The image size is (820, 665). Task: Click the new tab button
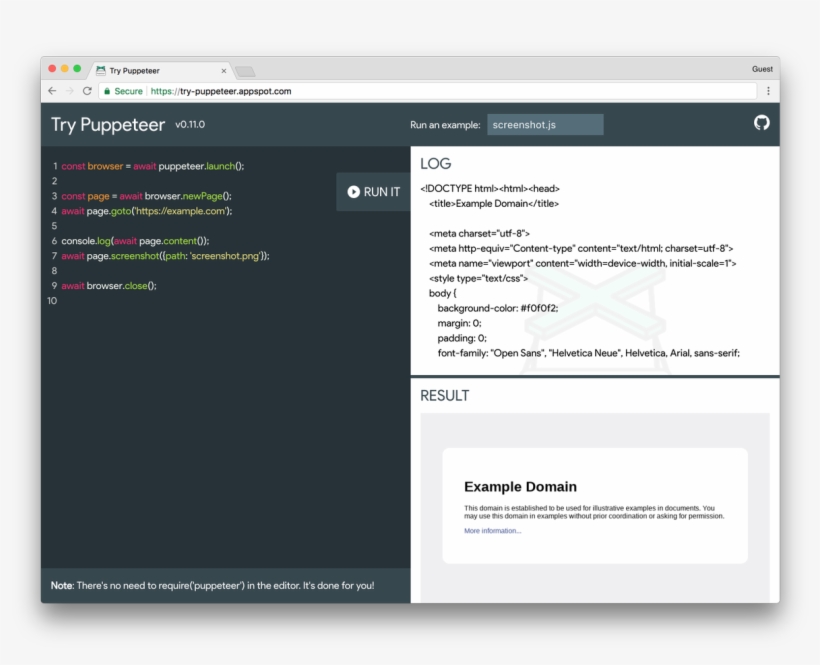pyautogui.click(x=245, y=71)
